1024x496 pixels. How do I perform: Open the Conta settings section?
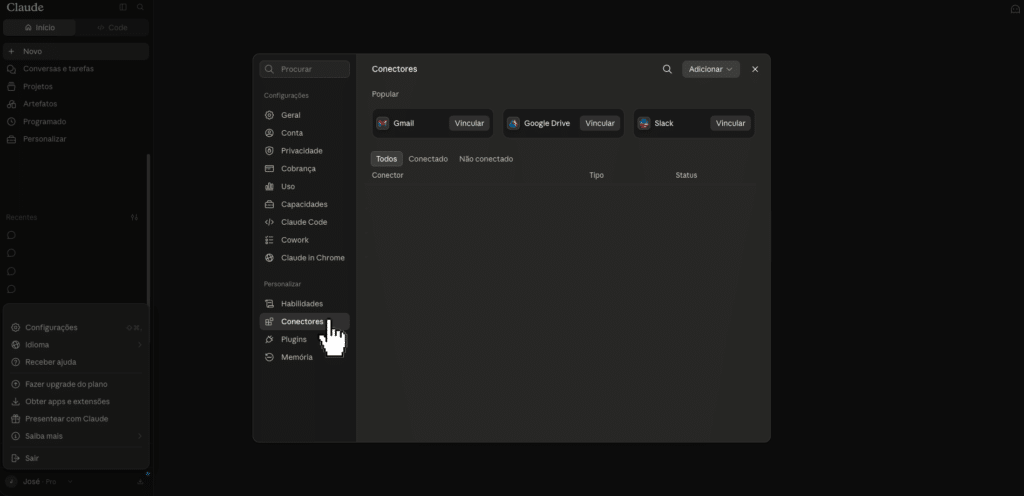point(304,133)
